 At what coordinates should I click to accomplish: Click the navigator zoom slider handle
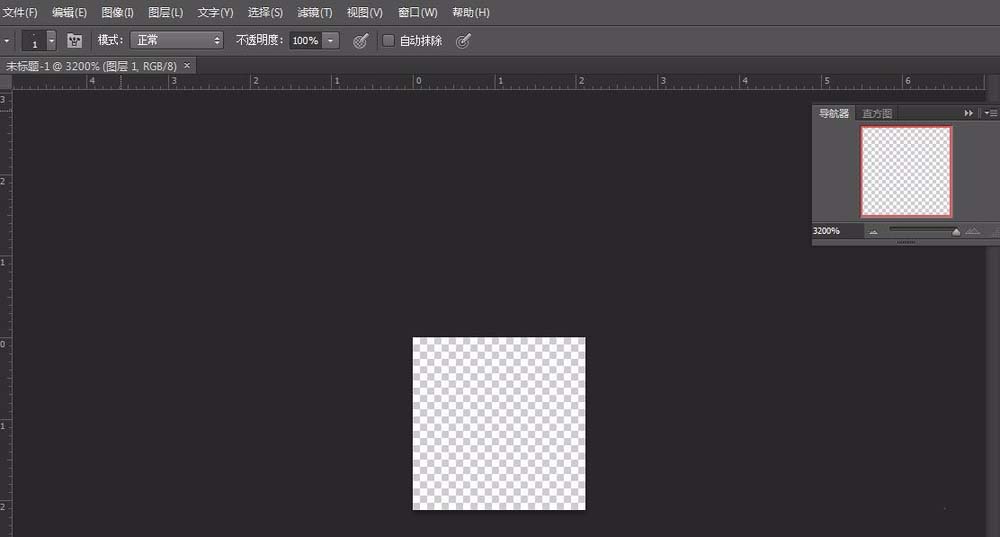956,231
